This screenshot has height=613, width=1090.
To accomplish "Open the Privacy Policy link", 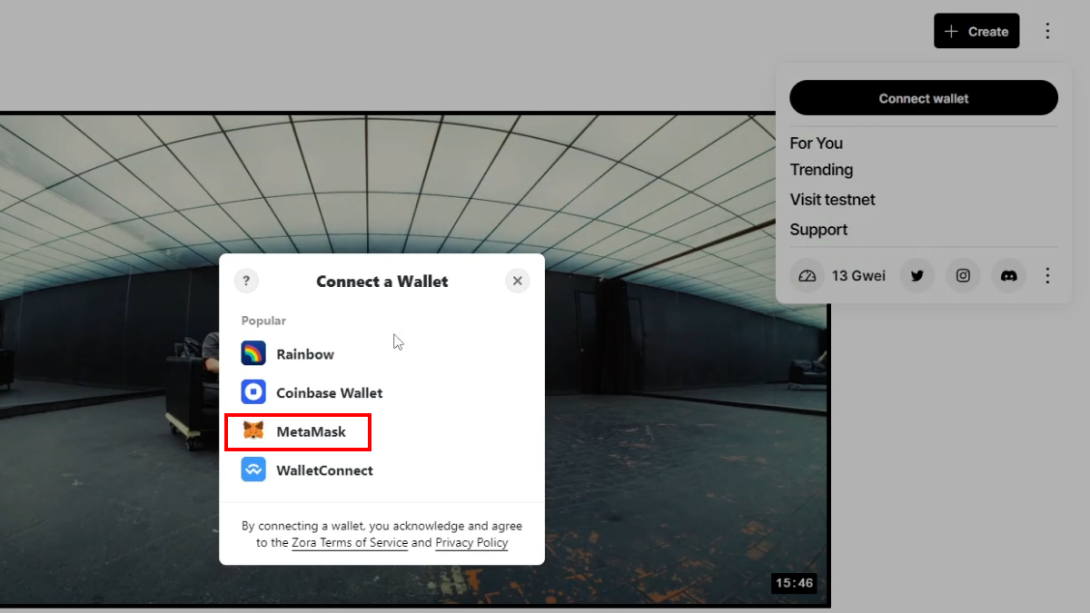I will coord(471,543).
